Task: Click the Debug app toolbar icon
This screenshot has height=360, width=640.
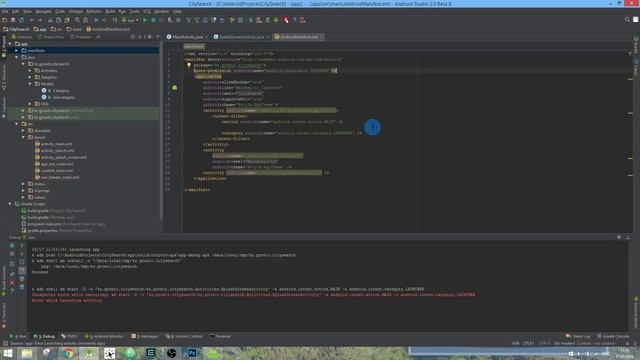Action: tap(153, 20)
